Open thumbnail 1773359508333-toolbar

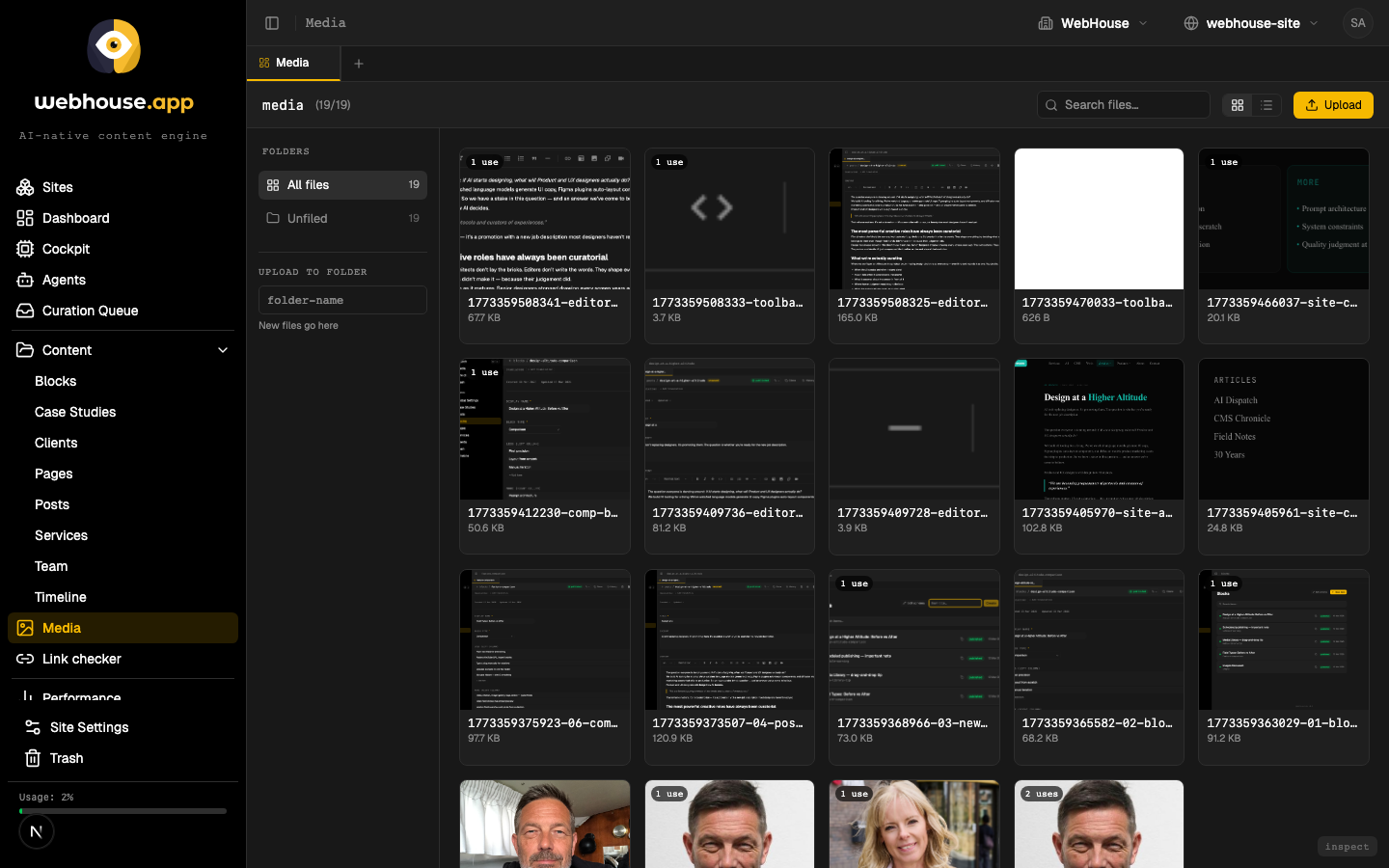pos(729,219)
